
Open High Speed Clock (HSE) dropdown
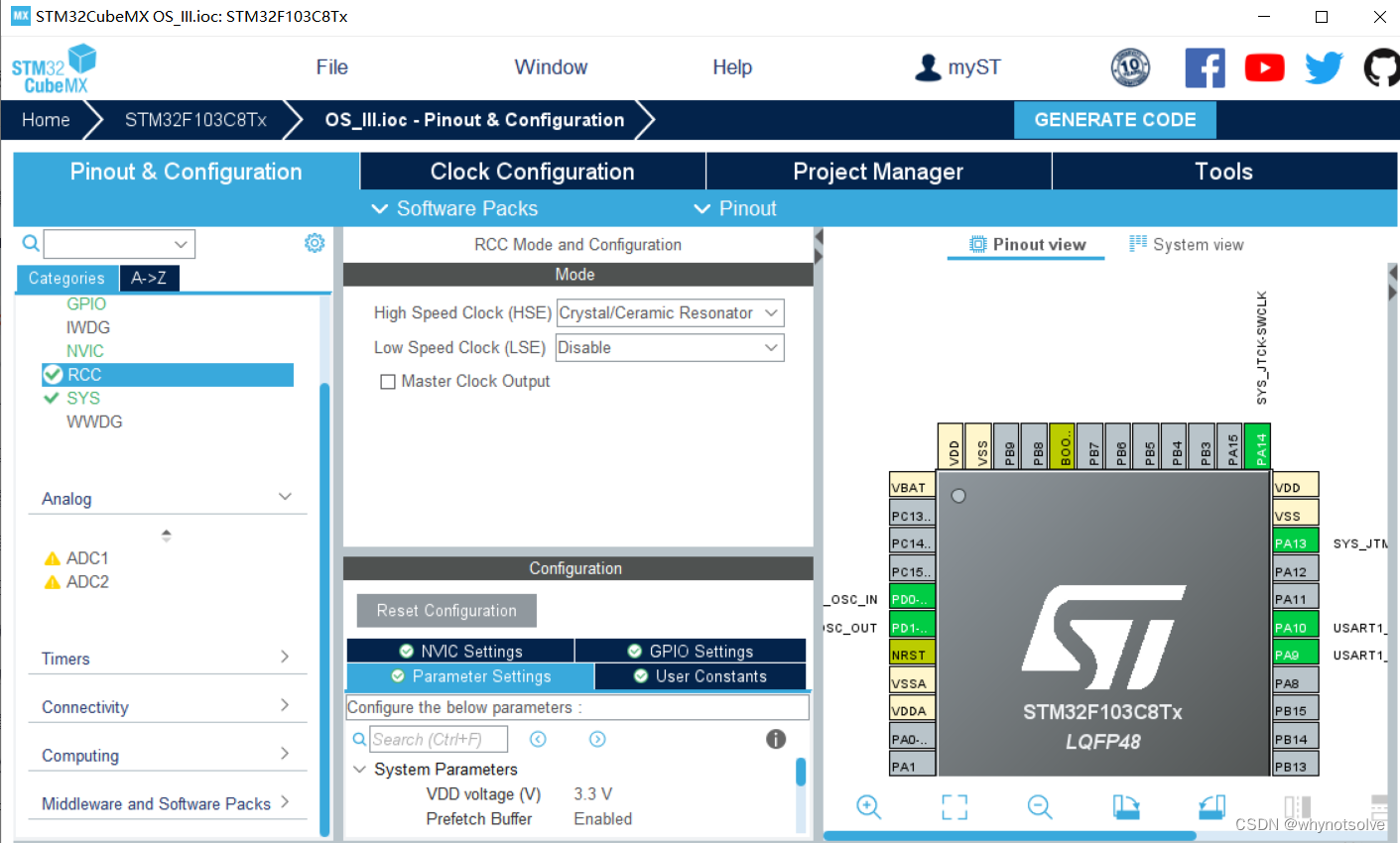(x=671, y=313)
